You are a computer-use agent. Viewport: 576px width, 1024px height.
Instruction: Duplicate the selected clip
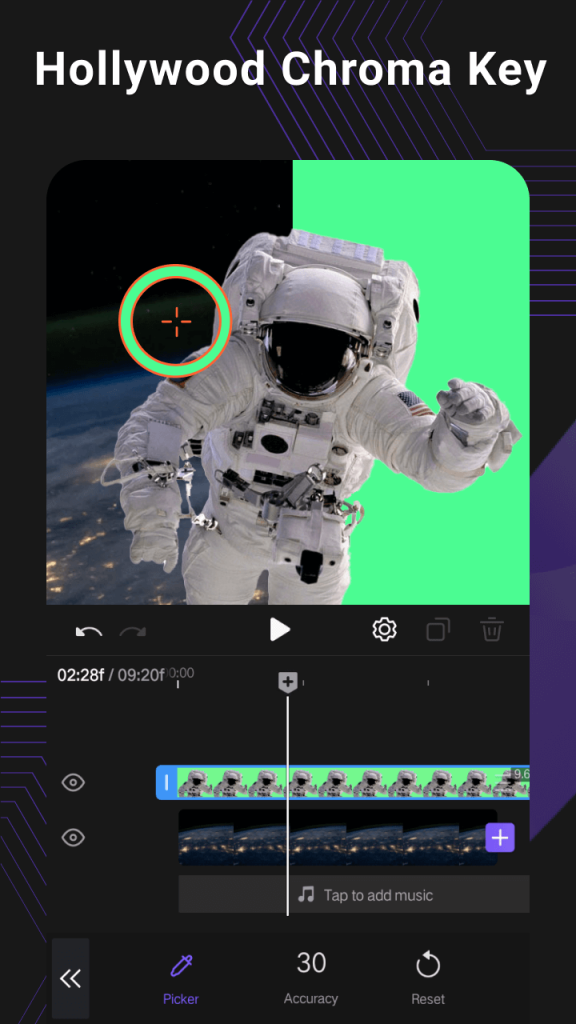(438, 630)
